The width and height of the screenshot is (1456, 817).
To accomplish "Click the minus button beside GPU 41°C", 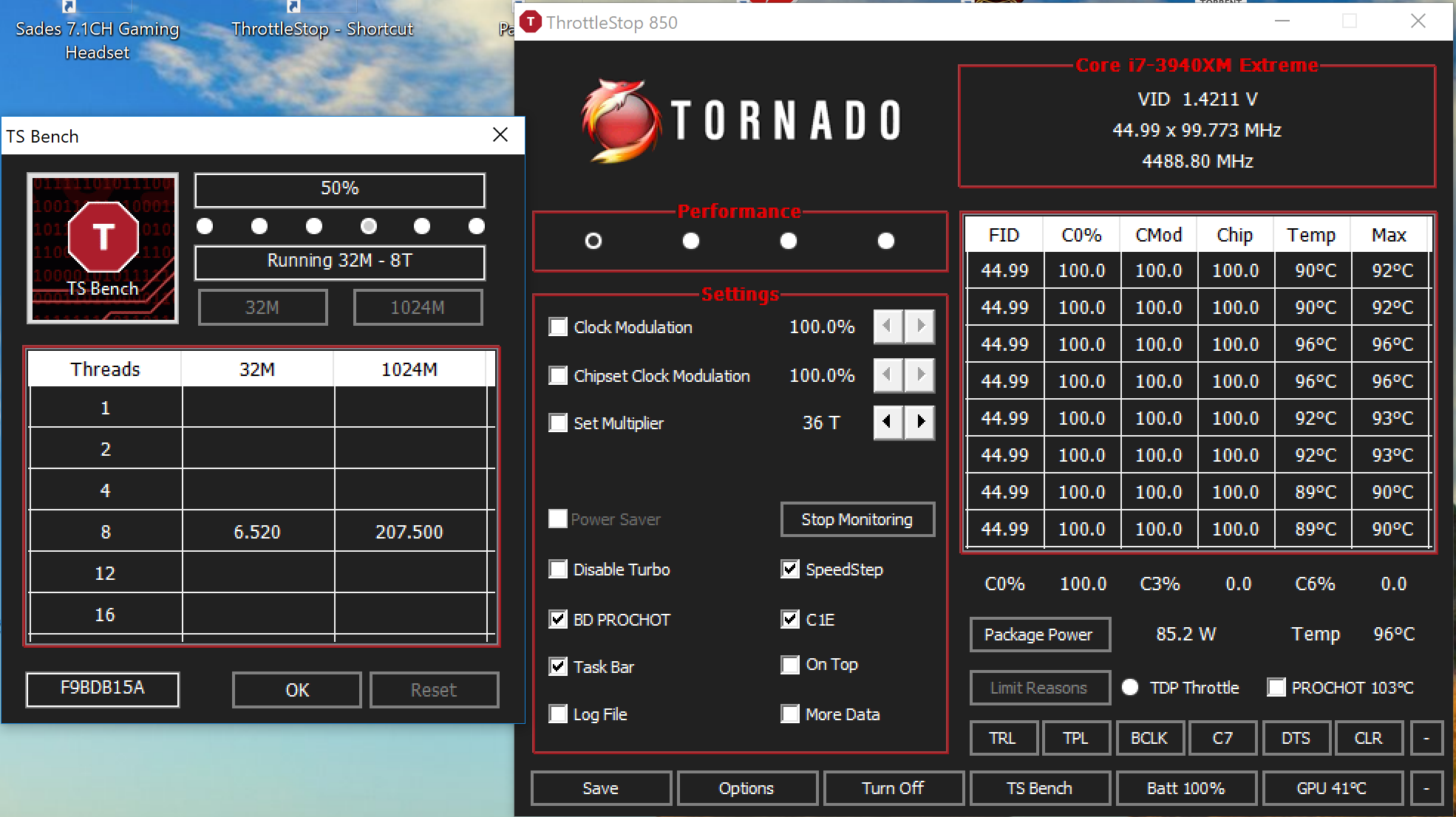I will (1426, 788).
